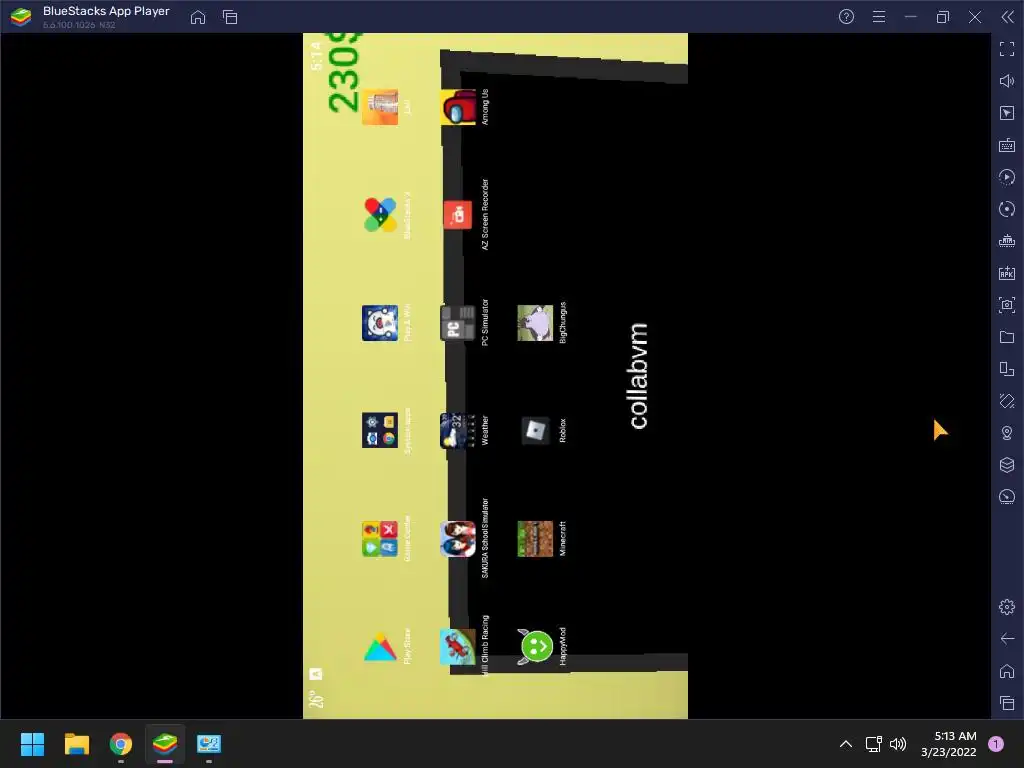This screenshot has width=1024, height=768.
Task: Open the volume control in the BlueStacks sidebar
Action: [x=1006, y=81]
